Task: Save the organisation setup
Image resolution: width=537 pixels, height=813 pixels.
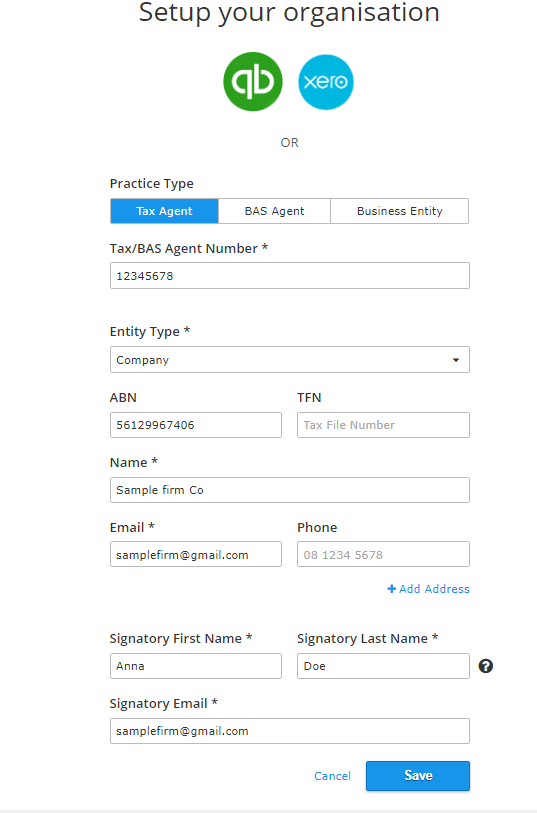Action: [418, 776]
